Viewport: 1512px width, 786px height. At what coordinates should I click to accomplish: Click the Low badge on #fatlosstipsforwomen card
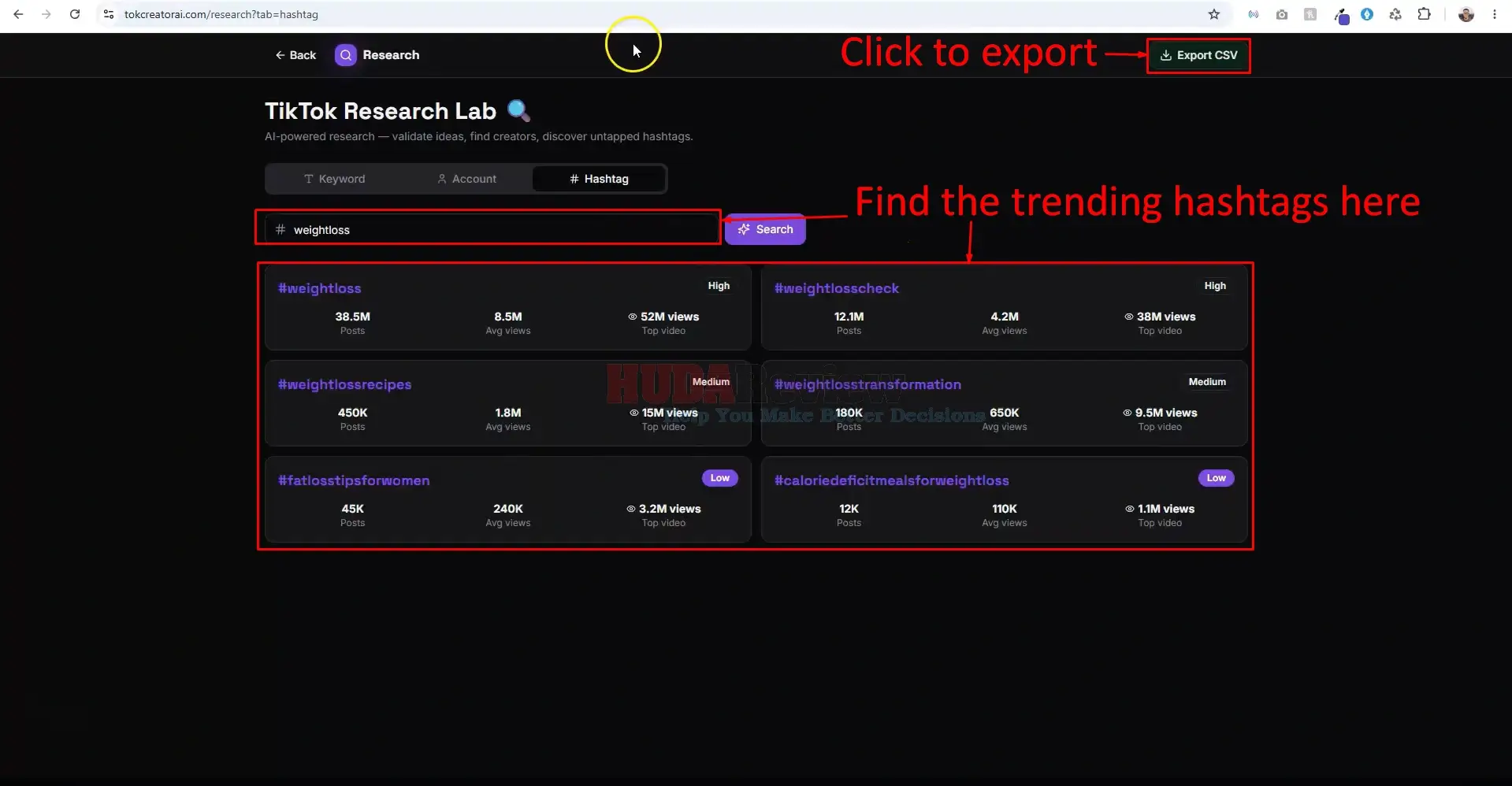[x=719, y=478]
